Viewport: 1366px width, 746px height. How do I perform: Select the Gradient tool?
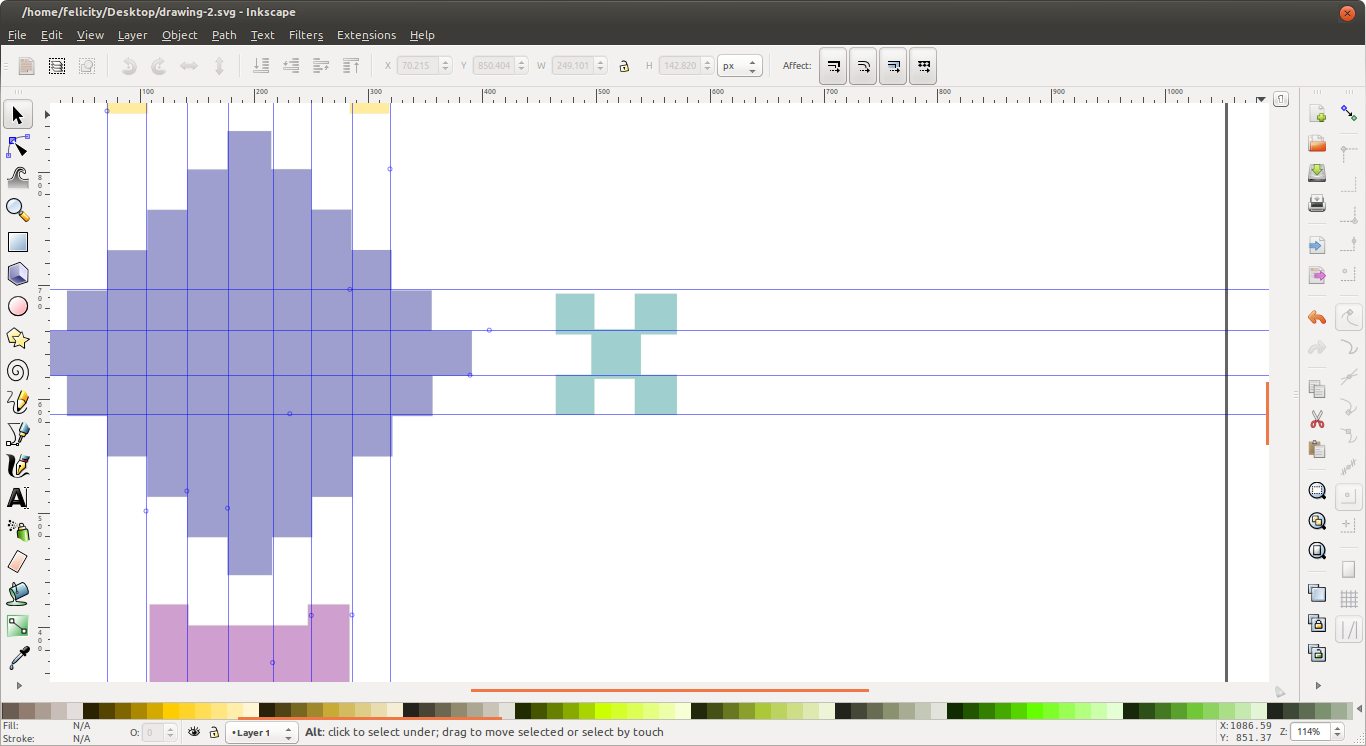coord(18,626)
